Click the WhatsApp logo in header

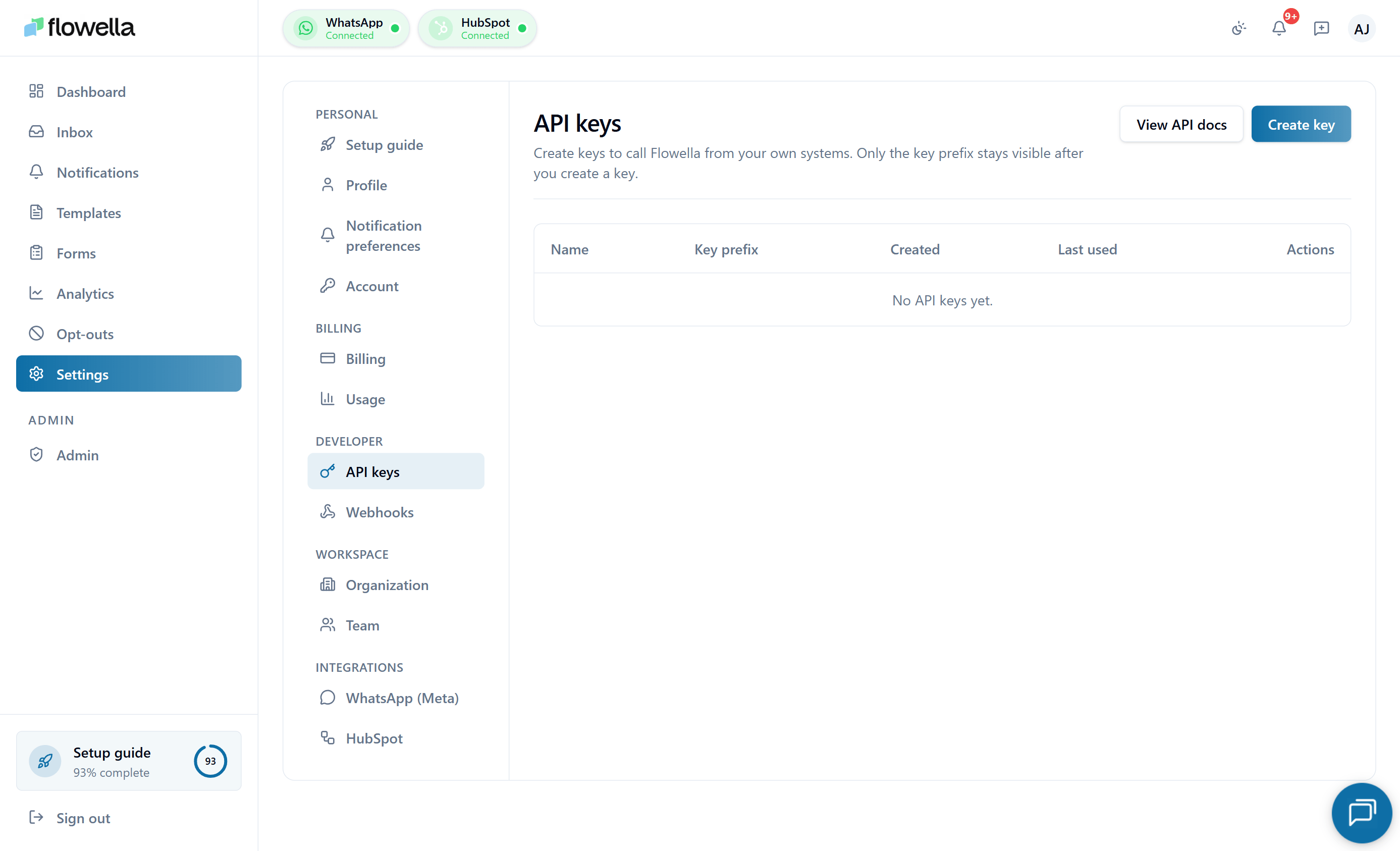coord(306,28)
